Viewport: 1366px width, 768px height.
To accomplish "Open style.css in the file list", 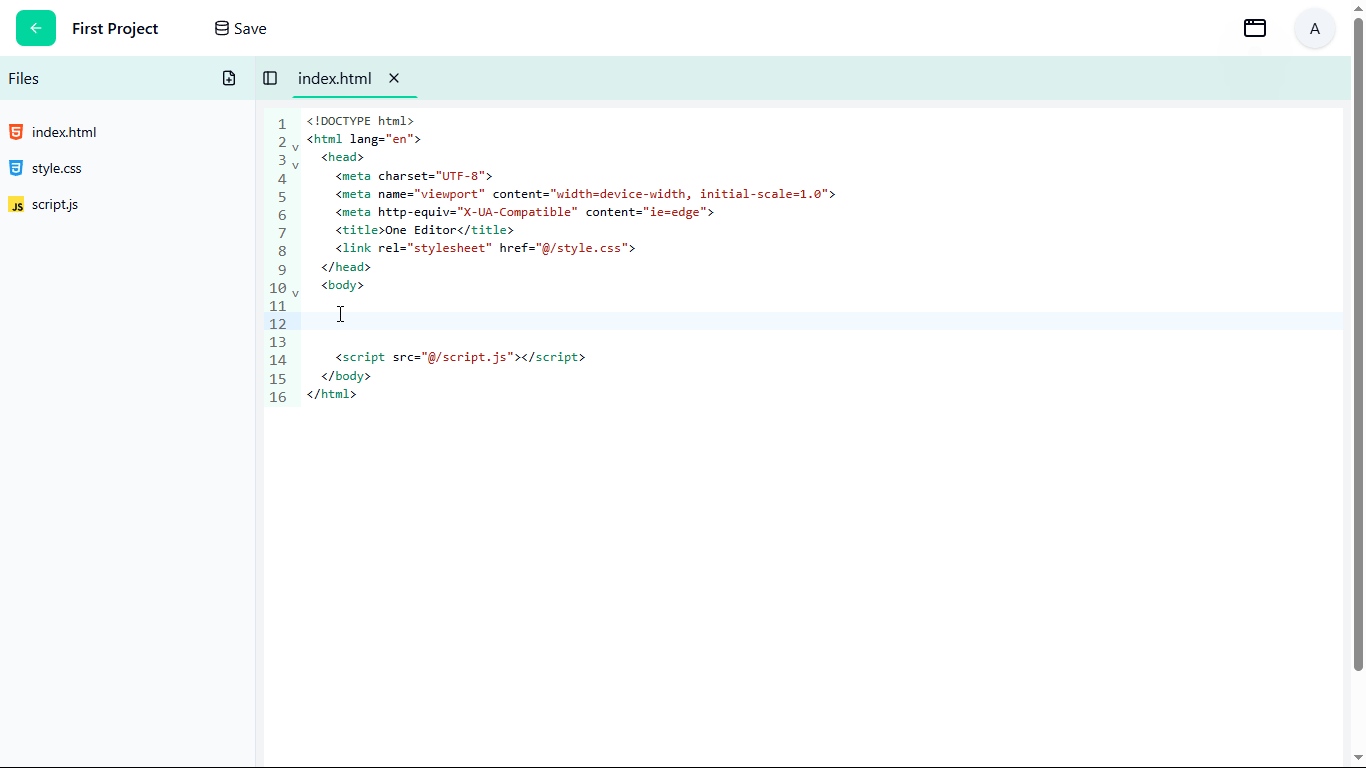I will click(x=56, y=168).
